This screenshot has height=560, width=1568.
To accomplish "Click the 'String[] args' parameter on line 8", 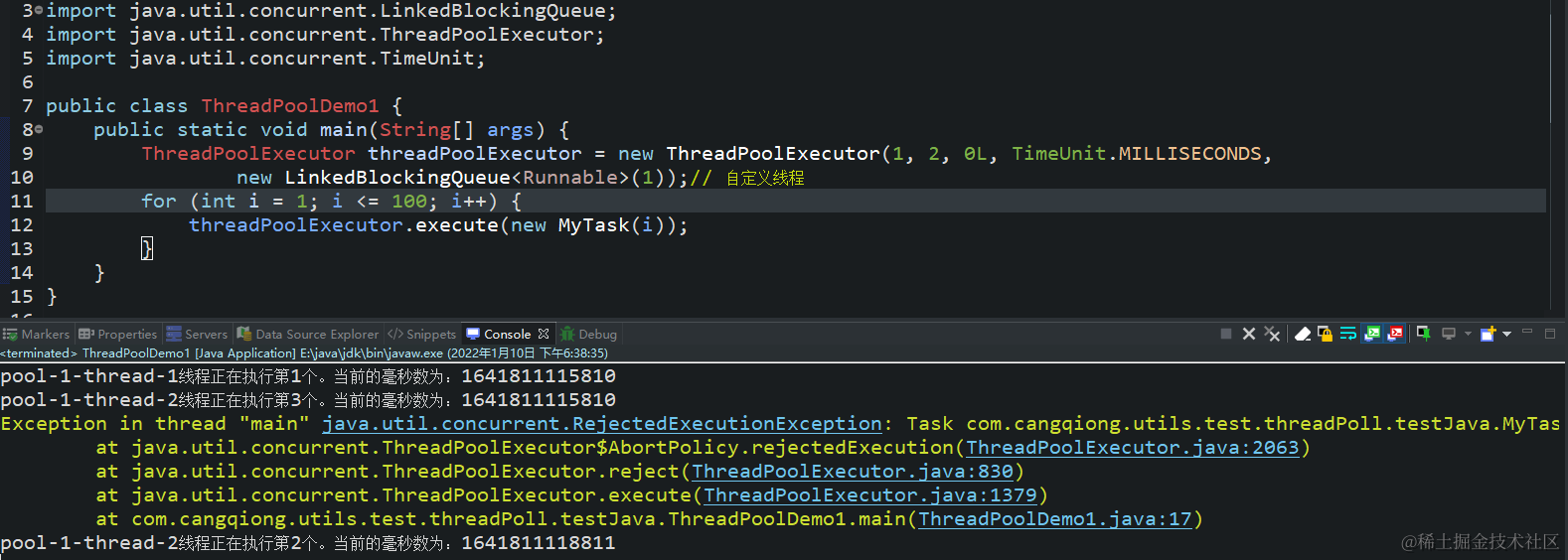I will 456,130.
